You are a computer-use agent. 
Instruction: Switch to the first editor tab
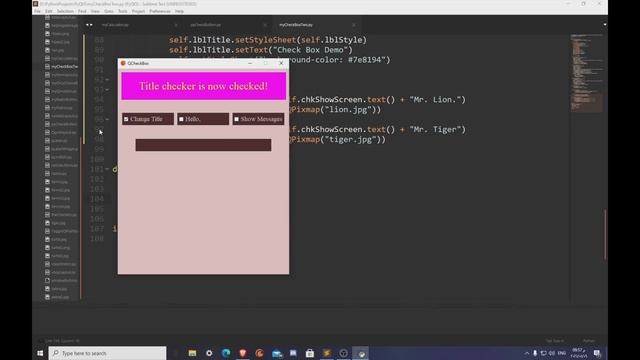116,25
